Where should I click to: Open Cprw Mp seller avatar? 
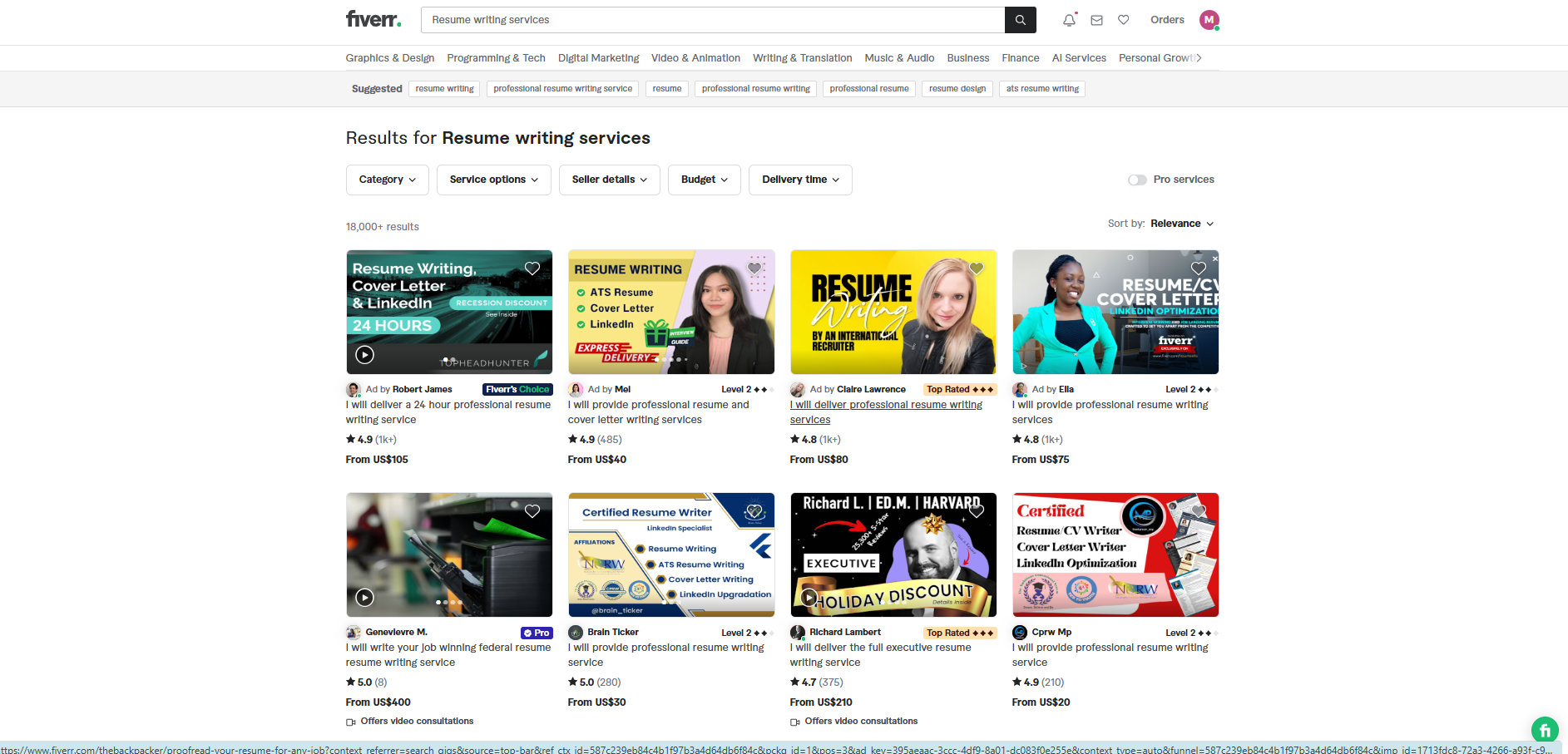1020,632
